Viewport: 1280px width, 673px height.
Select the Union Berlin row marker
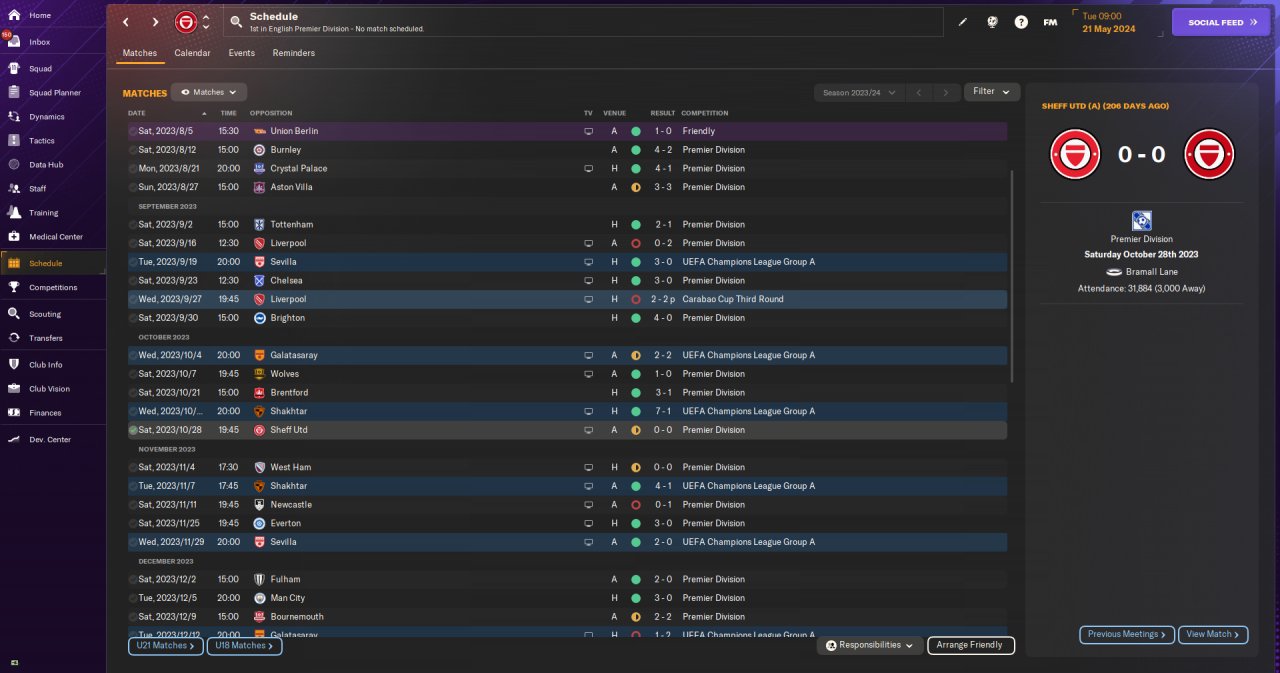[x=133, y=131]
